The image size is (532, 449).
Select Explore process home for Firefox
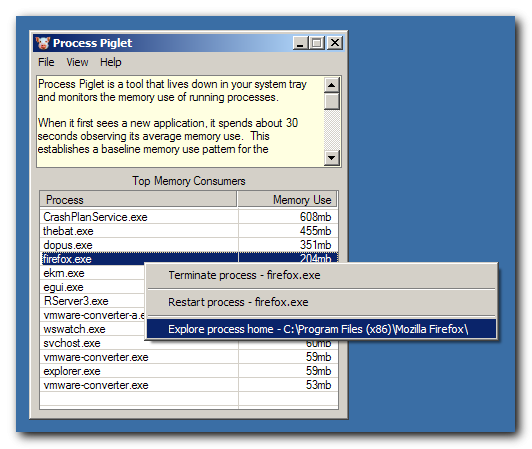322,329
